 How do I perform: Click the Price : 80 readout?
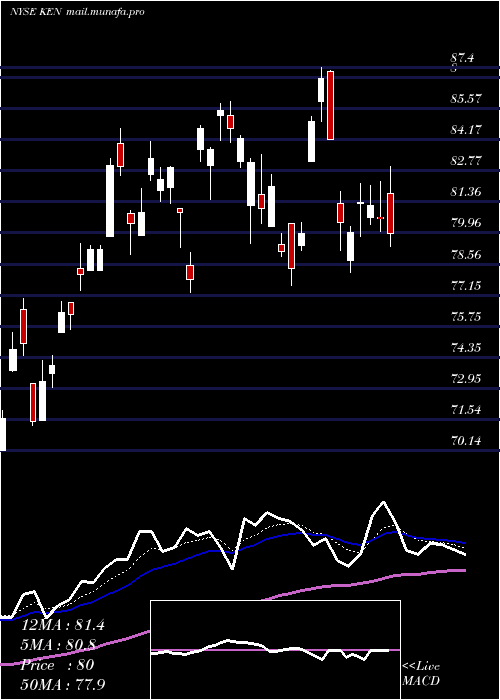[58, 665]
